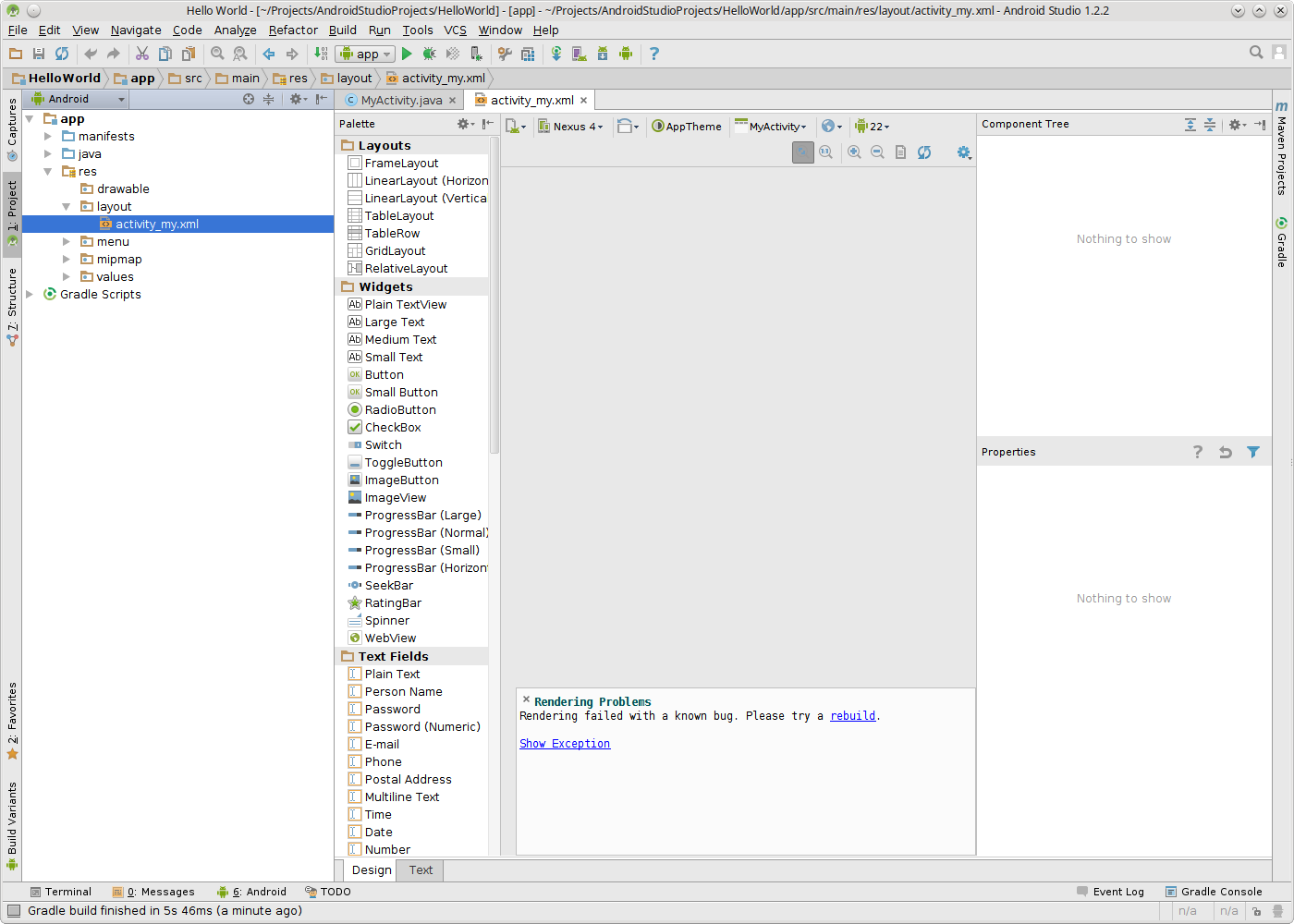Open the Build menu
This screenshot has width=1294, height=924.
pos(342,30)
